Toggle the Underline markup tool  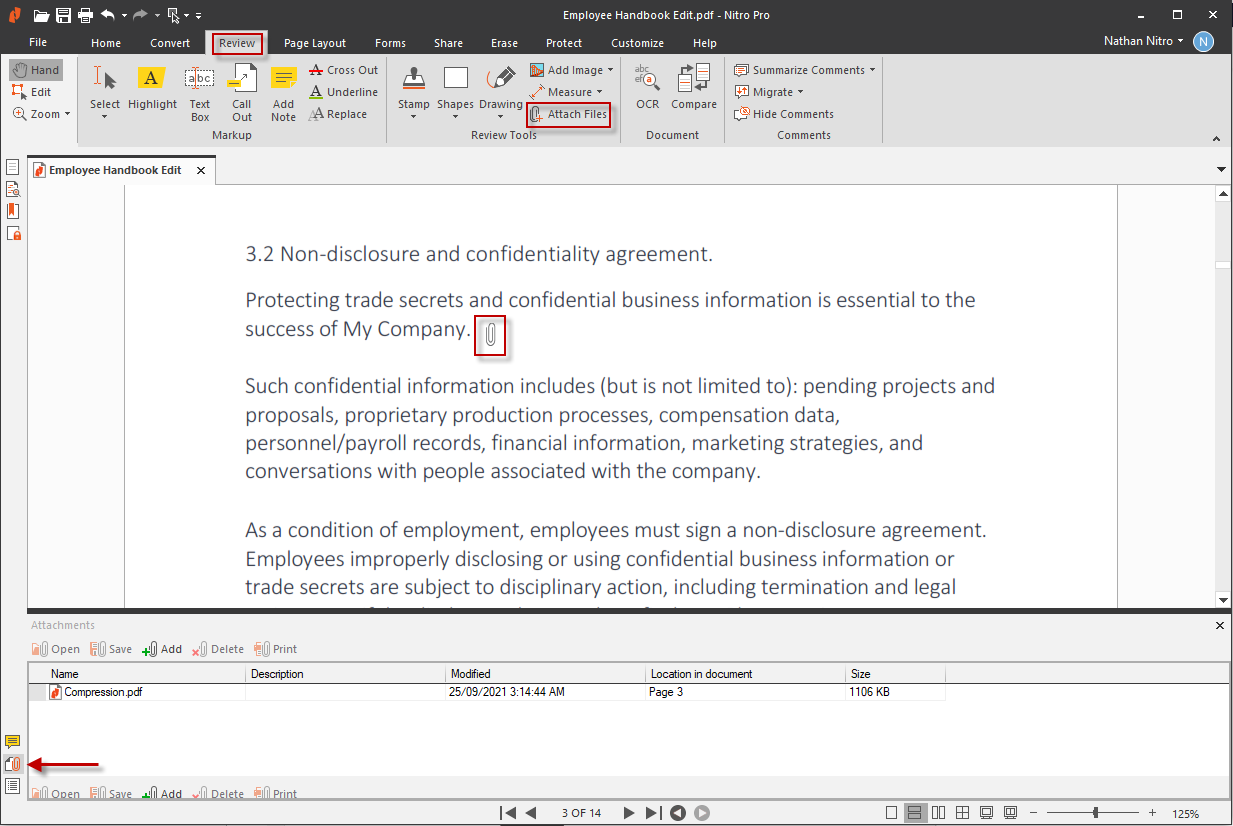click(343, 91)
